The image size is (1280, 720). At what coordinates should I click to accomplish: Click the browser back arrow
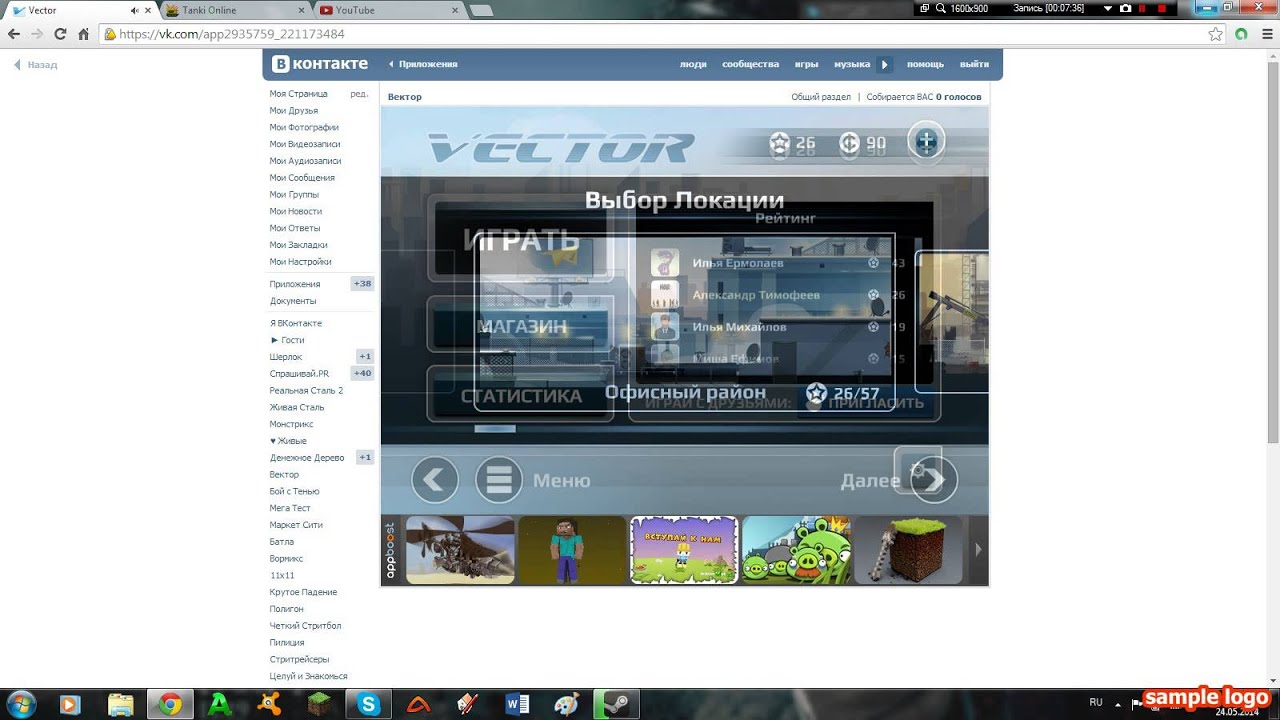coord(14,34)
